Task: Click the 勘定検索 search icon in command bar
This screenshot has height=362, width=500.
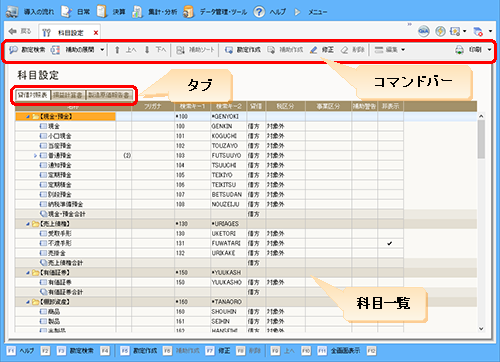Action: pos(13,50)
